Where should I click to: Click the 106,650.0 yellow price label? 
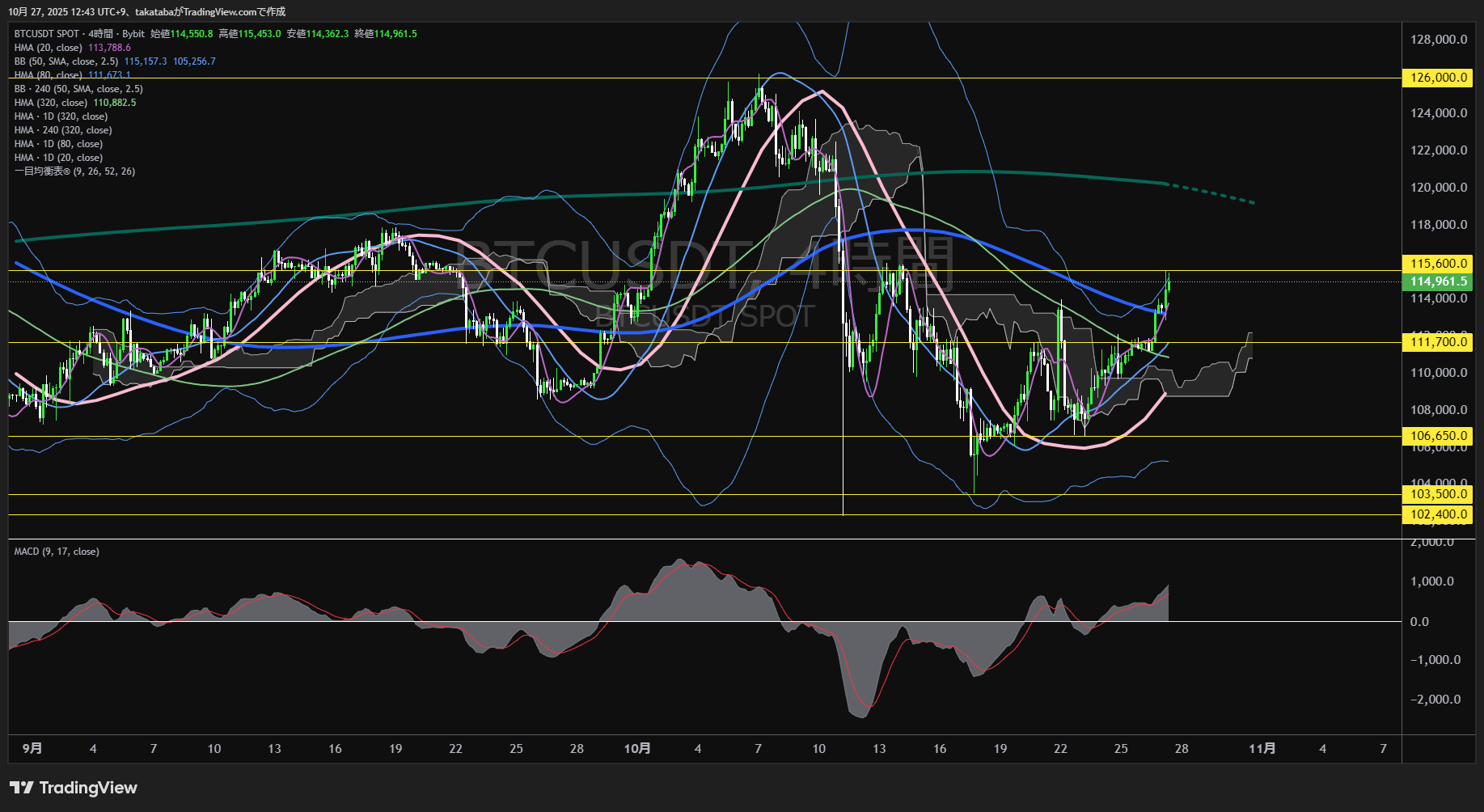click(1438, 436)
